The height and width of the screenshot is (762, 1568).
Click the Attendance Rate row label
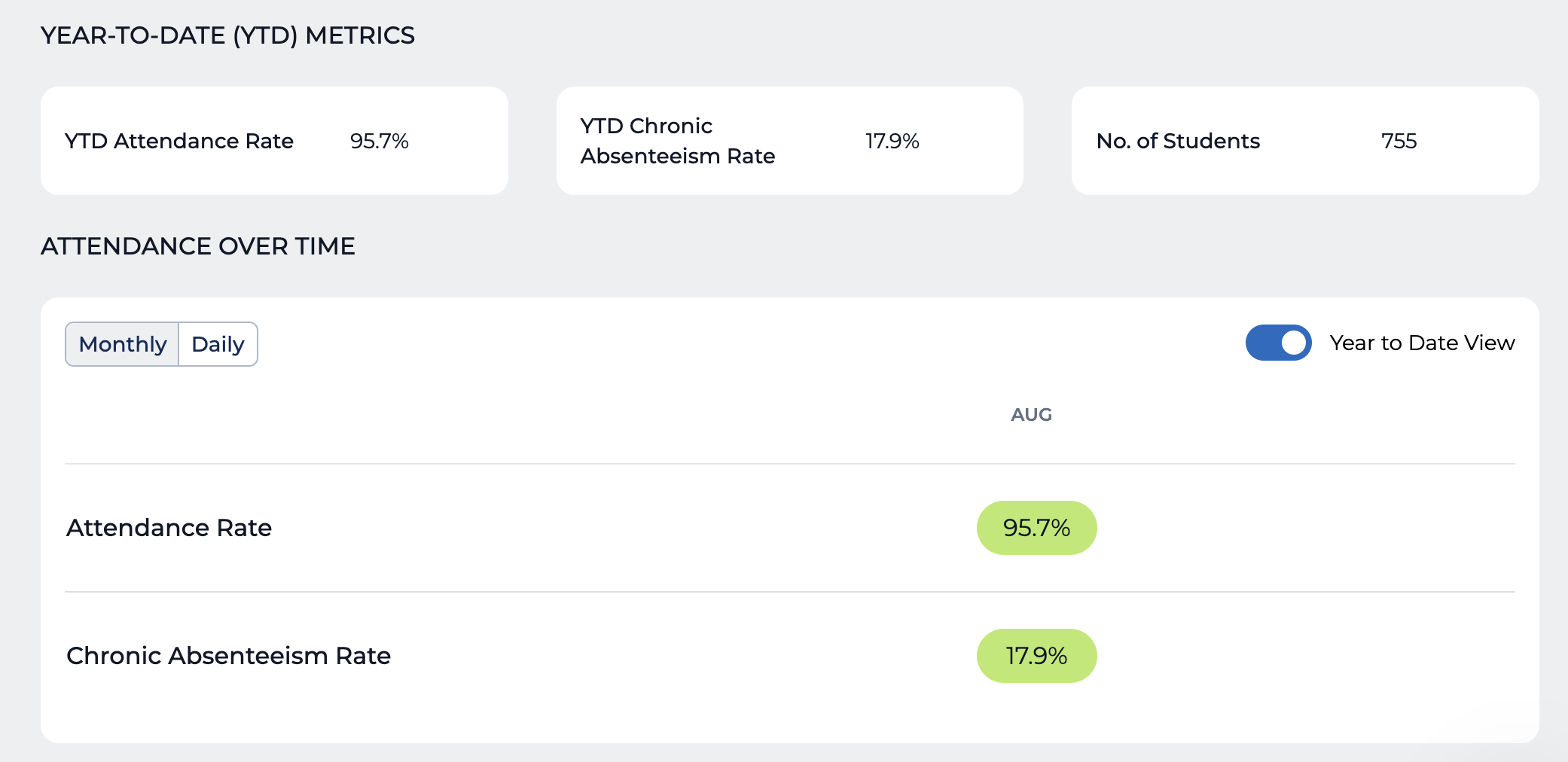pos(169,528)
